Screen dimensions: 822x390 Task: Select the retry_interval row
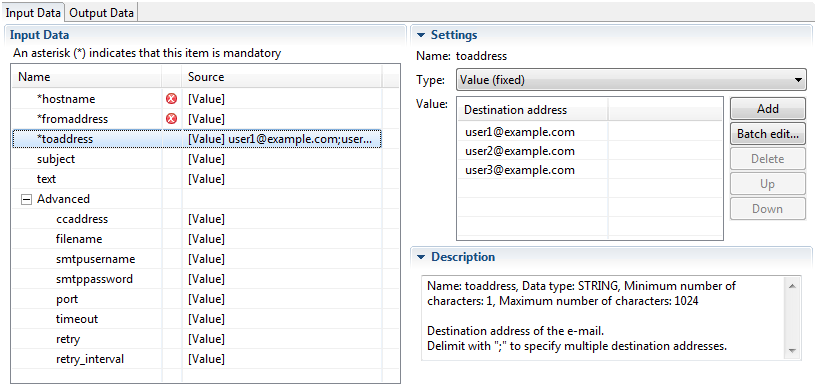tap(197, 359)
